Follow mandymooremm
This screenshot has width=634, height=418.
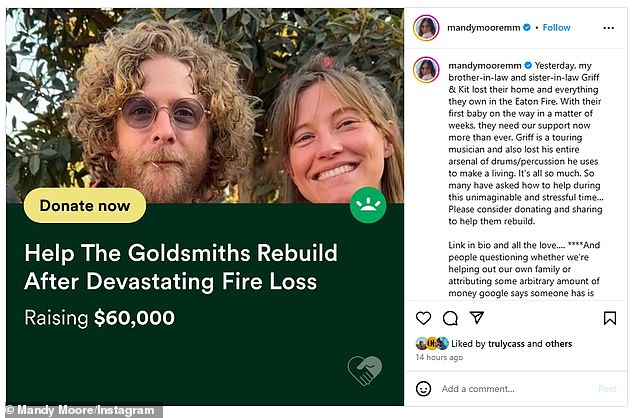(x=556, y=27)
